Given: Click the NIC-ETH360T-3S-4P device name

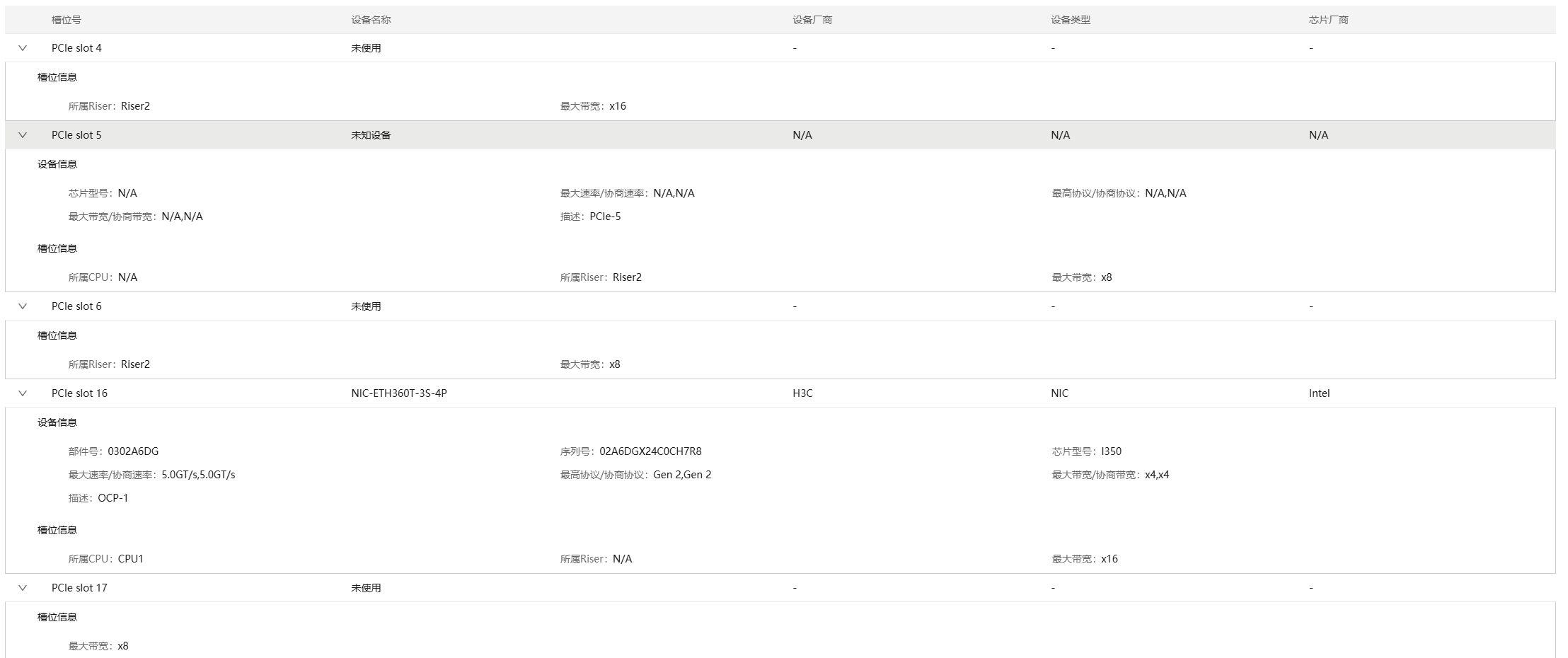Looking at the screenshot, I should tap(398, 393).
